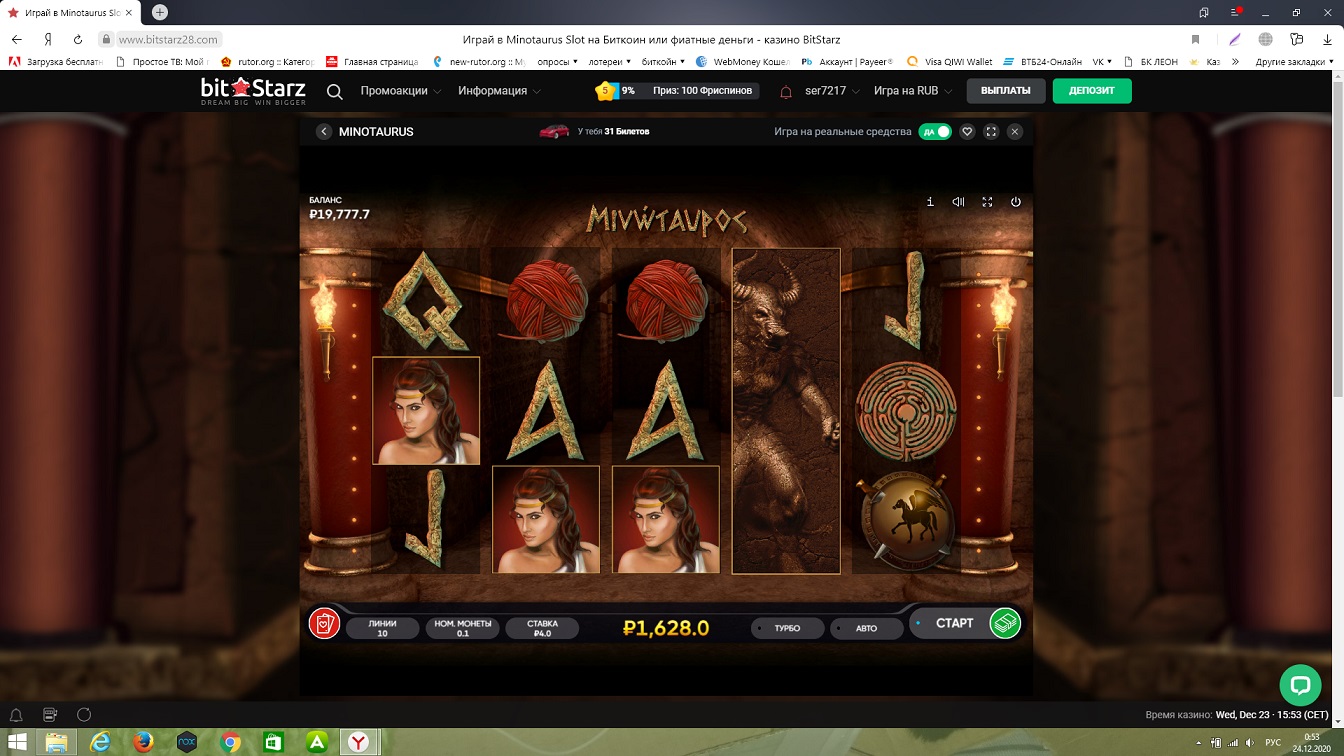This screenshot has width=1344, height=756.
Task: Click the 9% level progress bar
Action: tap(629, 91)
